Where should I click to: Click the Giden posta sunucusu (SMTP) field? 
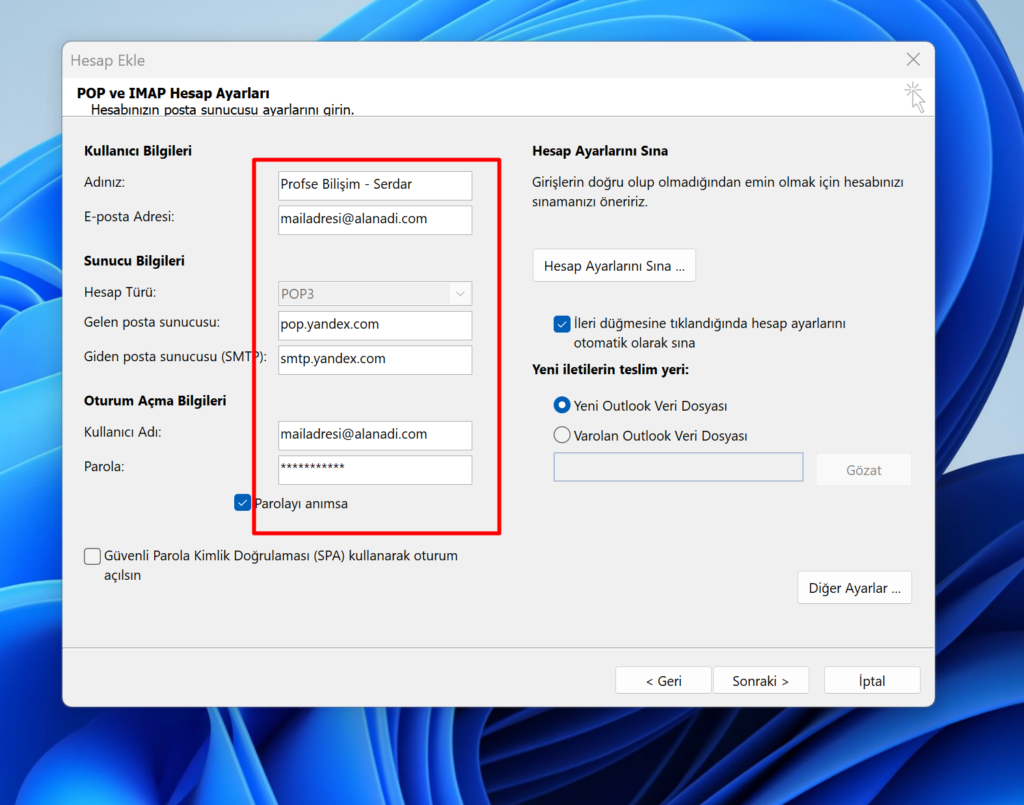tap(375, 360)
